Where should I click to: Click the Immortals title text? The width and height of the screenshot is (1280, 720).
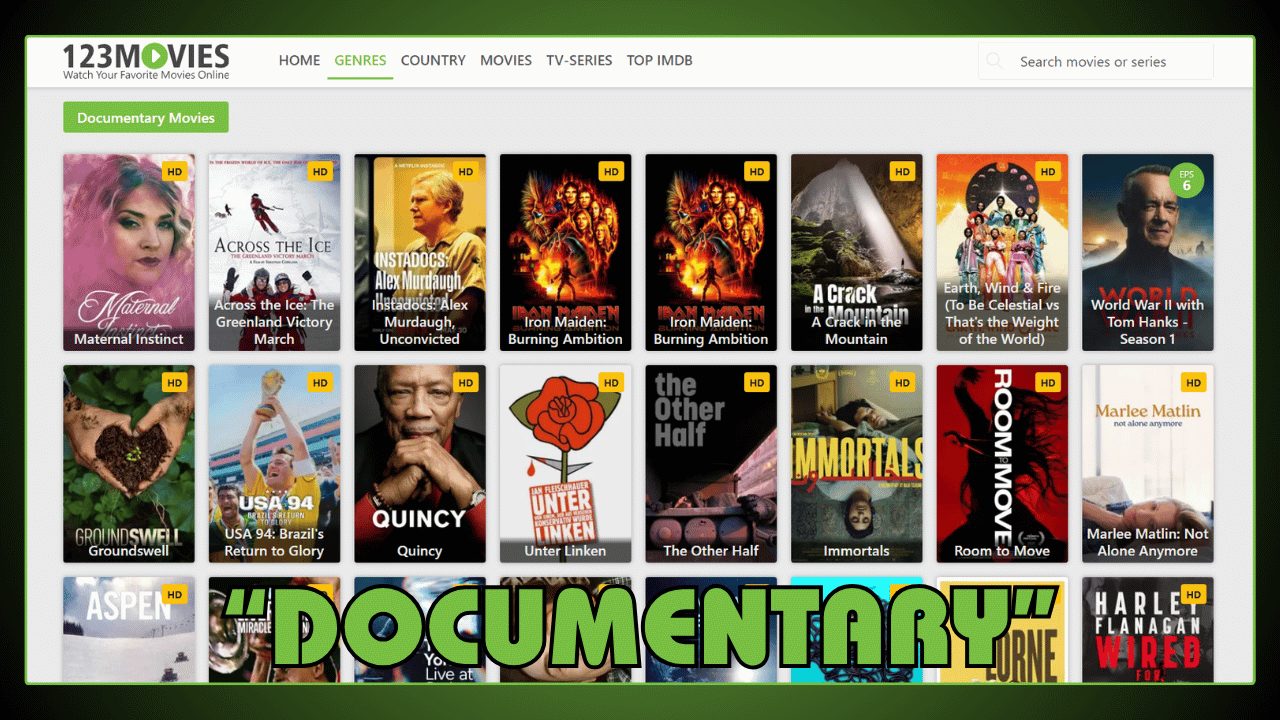click(x=857, y=551)
